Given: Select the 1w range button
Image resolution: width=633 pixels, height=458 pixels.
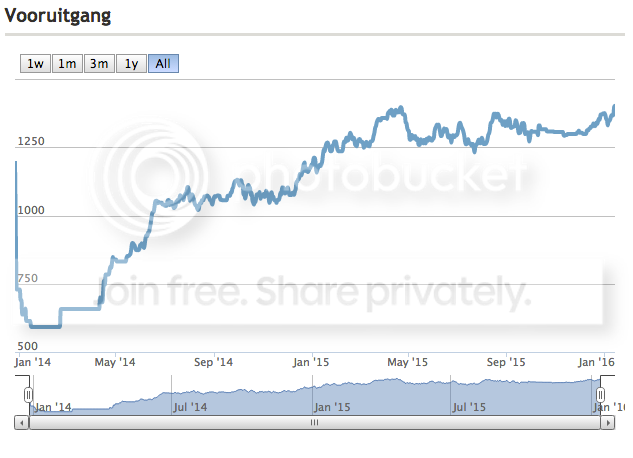Looking at the screenshot, I should click(36, 64).
